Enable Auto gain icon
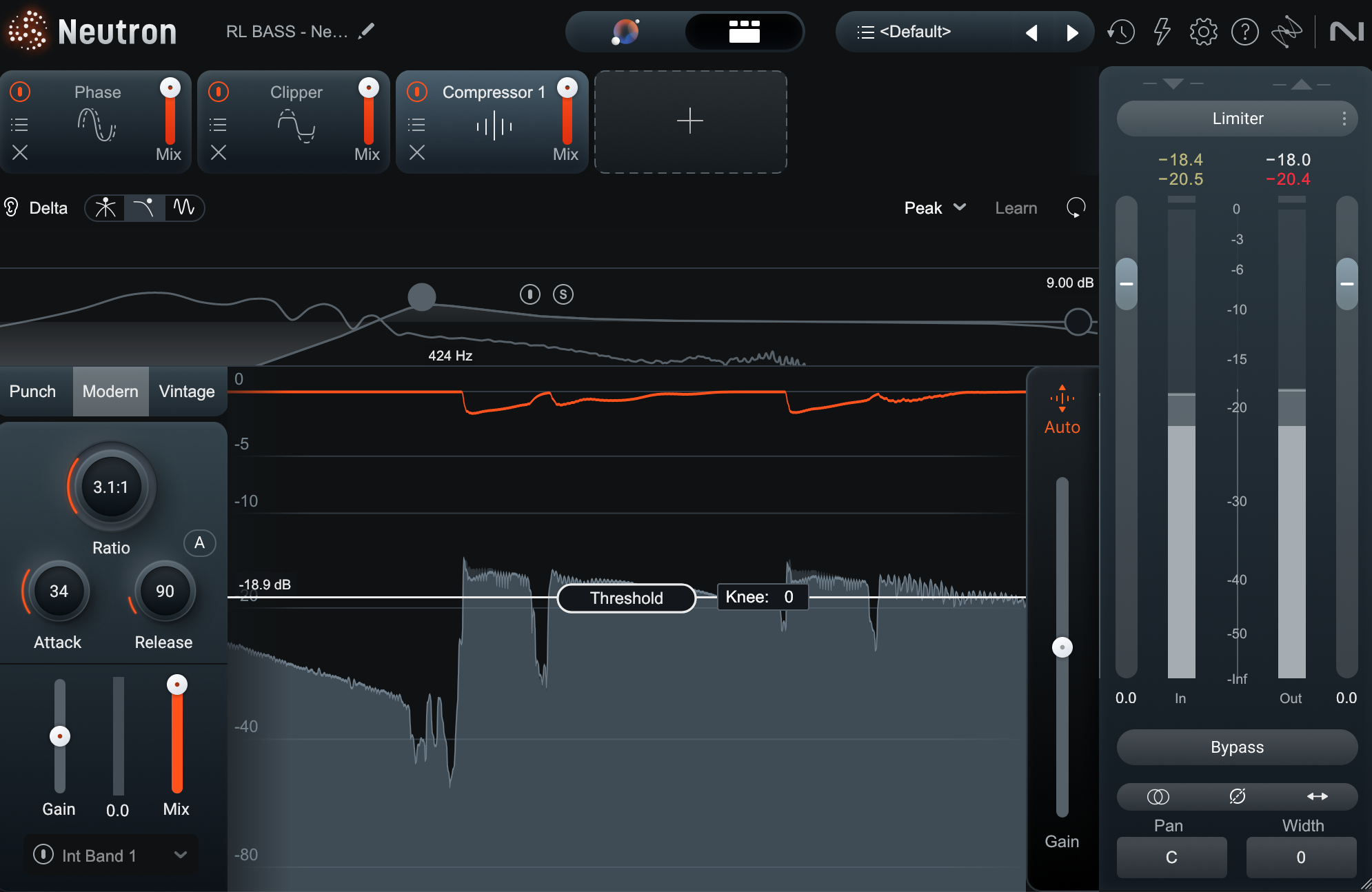Viewport: 1372px width, 892px height. coord(1062,399)
